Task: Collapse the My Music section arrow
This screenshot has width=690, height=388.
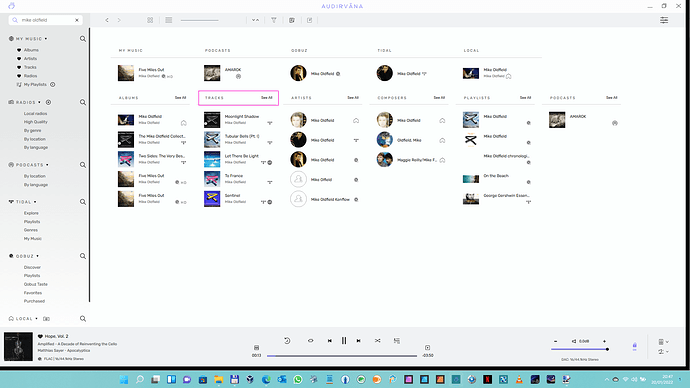Action: 46,39
